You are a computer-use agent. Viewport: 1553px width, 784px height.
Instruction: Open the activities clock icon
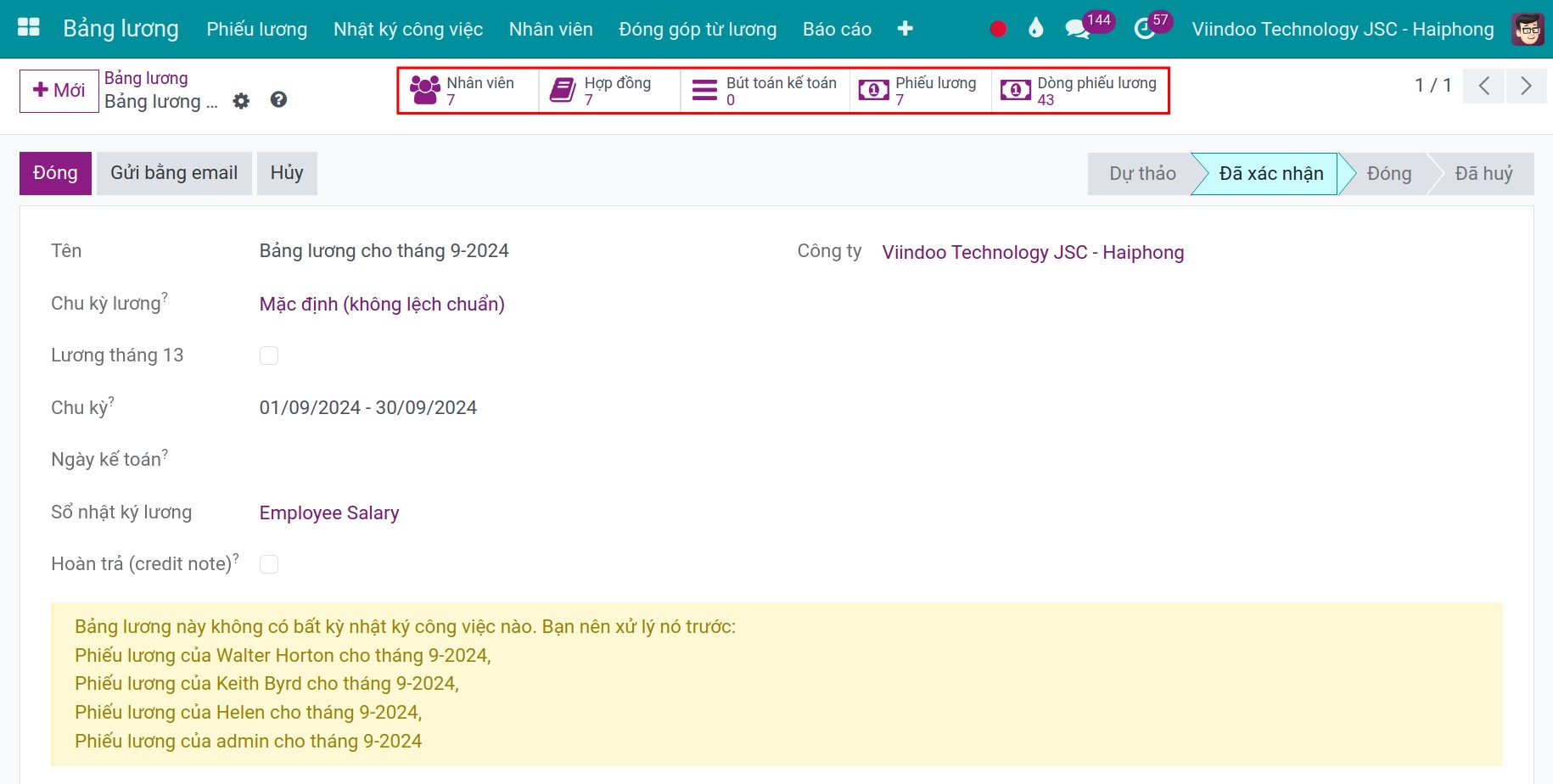(1145, 29)
